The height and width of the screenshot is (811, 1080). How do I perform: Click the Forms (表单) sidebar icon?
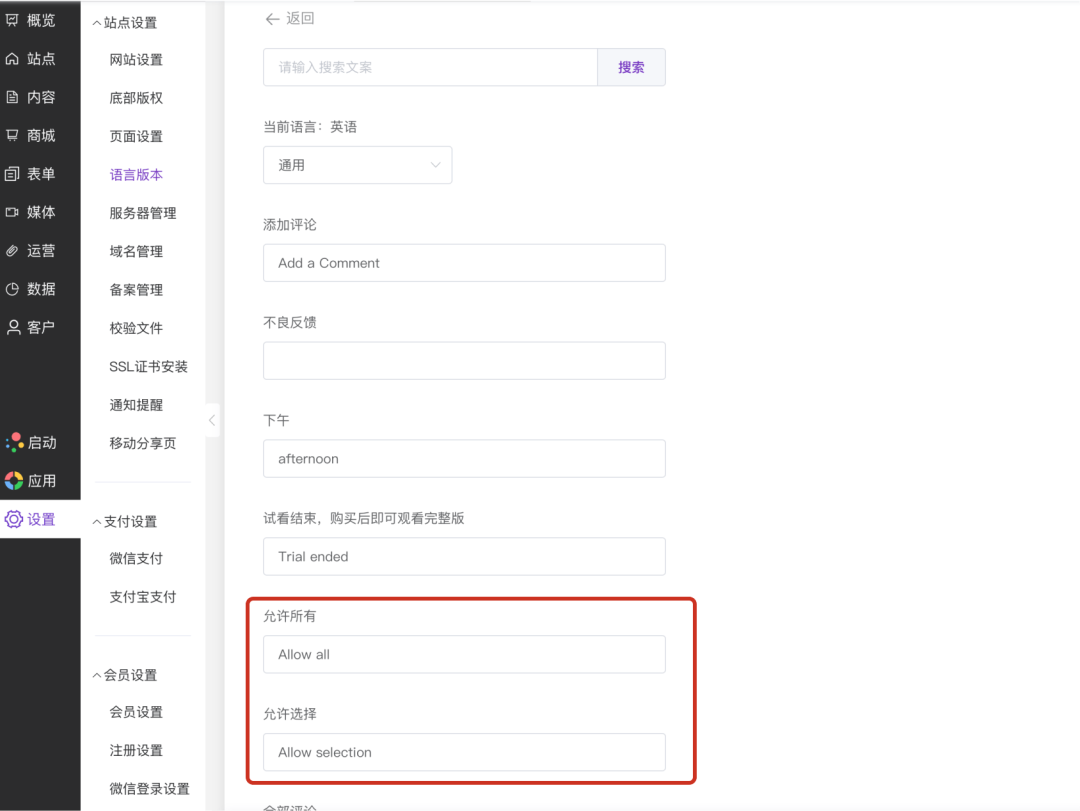coord(13,174)
